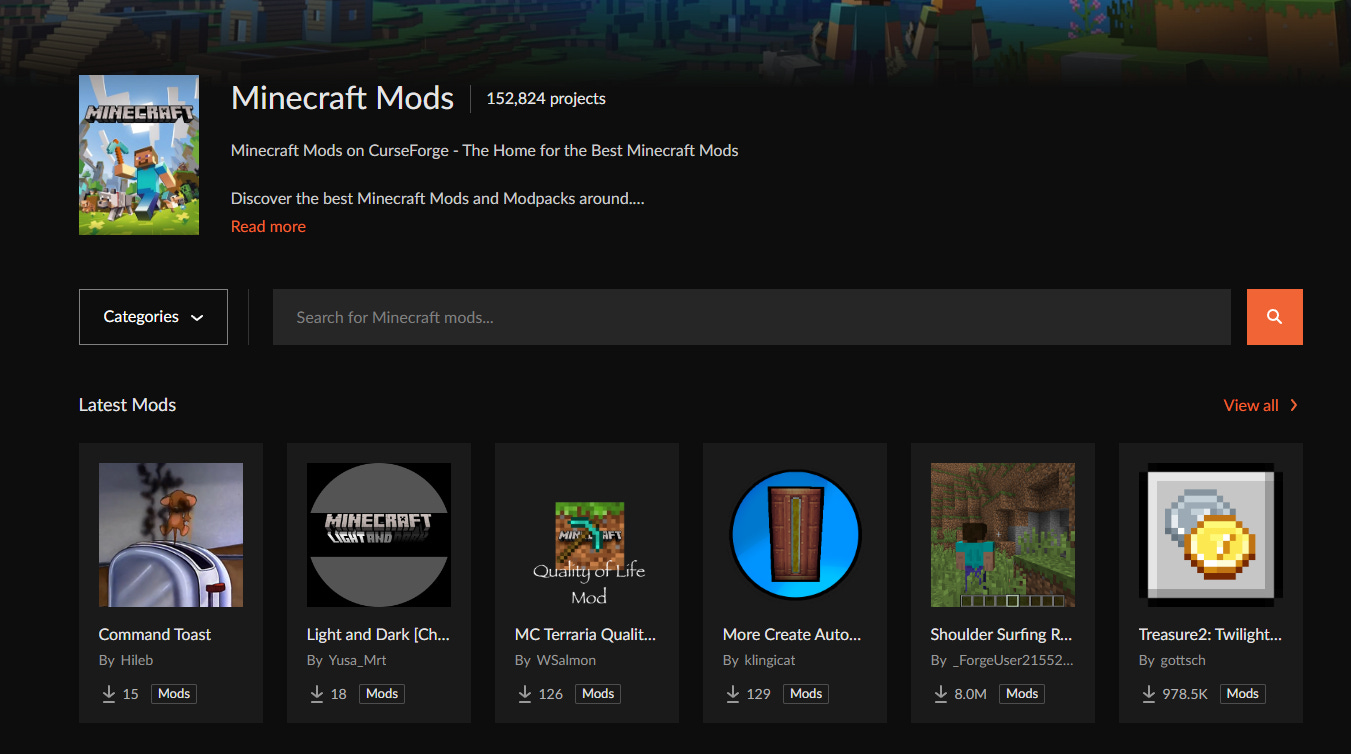This screenshot has height=754, width=1351.
Task: Click download icon next to 18
Action: pos(316,693)
